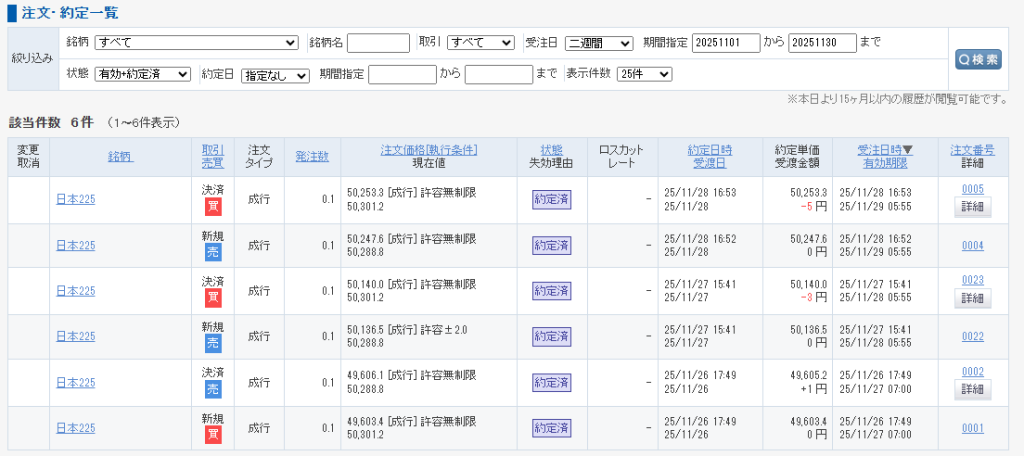Click 約定済 status badge in first row
Viewport: 1024px width, 456px height.
(551, 199)
